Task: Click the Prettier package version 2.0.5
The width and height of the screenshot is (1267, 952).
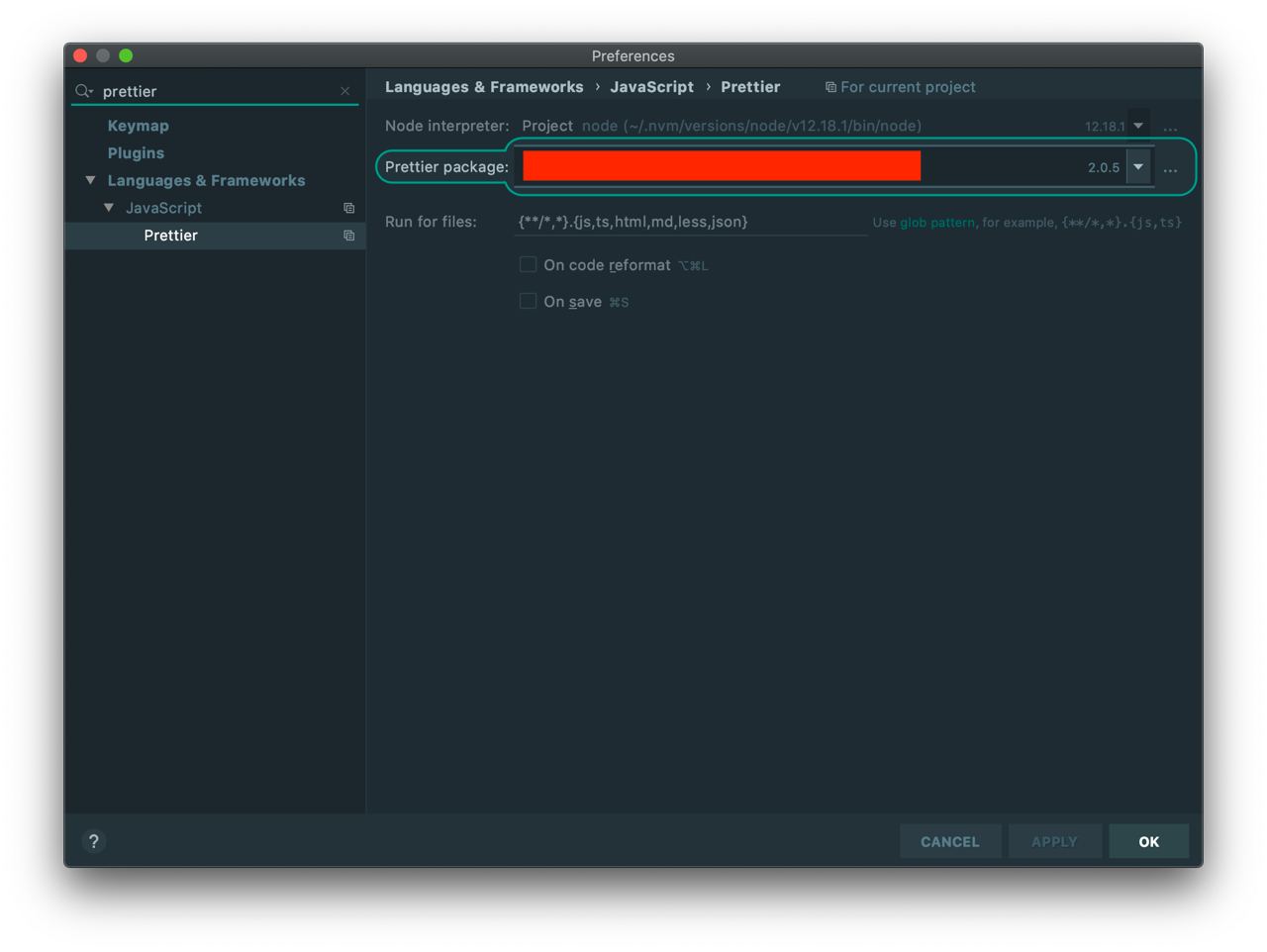Action: 1104,168
